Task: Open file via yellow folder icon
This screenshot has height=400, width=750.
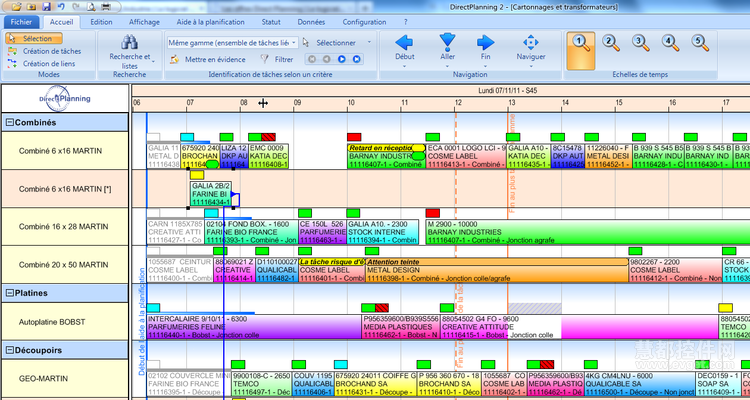Action: tap(16, 7)
